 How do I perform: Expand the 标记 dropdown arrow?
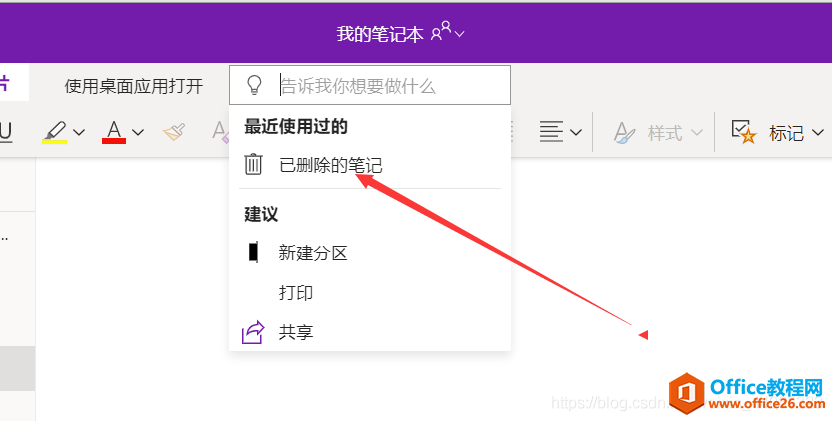[818, 132]
